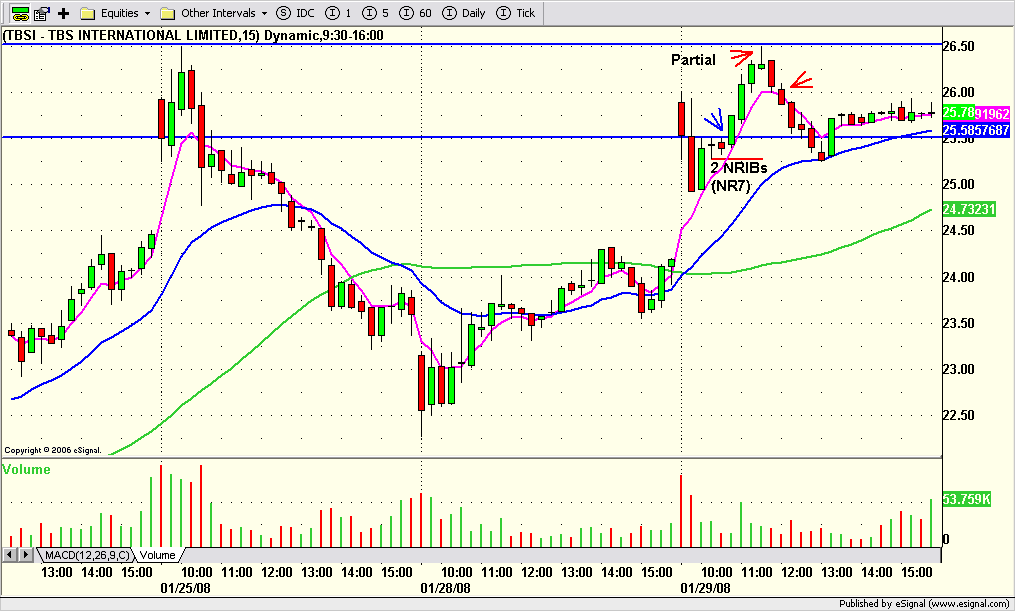Click the 53.759K volume value label

coord(966,500)
